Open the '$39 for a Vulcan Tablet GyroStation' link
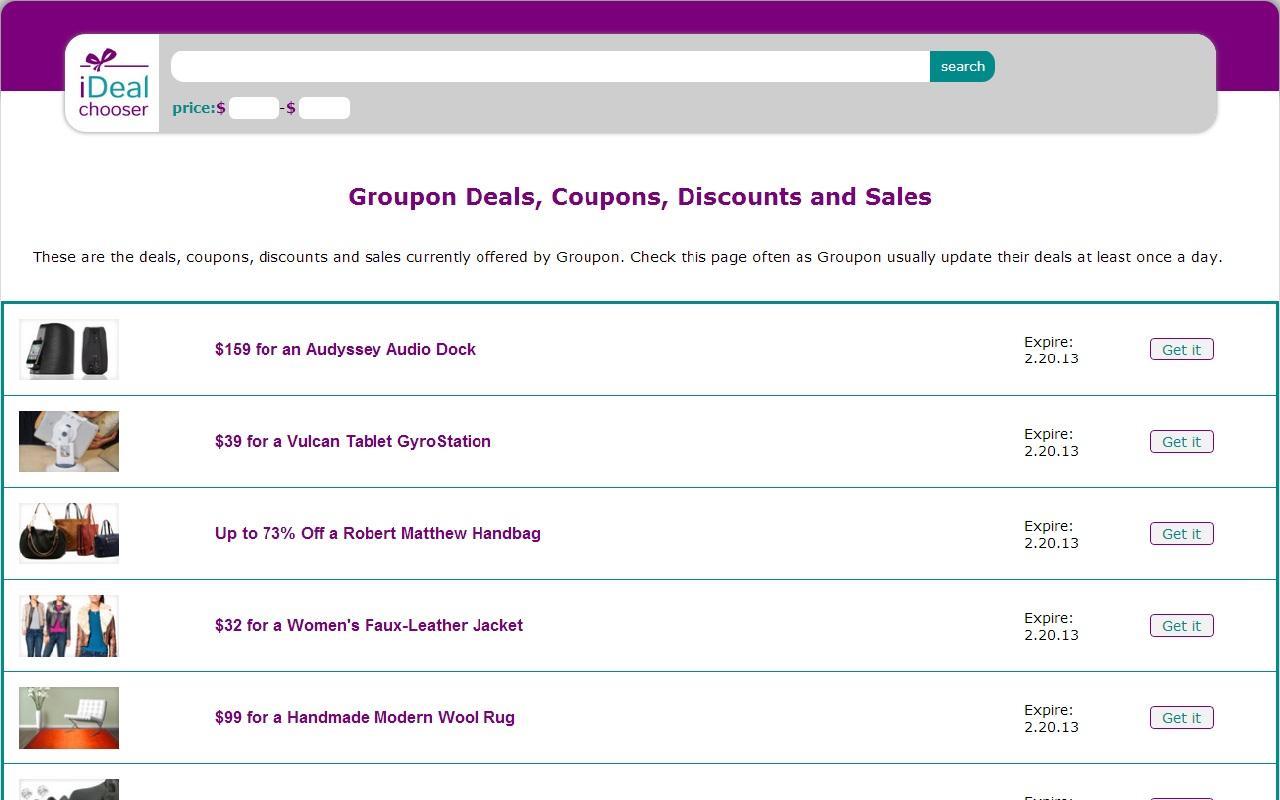Image resolution: width=1280 pixels, height=800 pixels. [353, 441]
